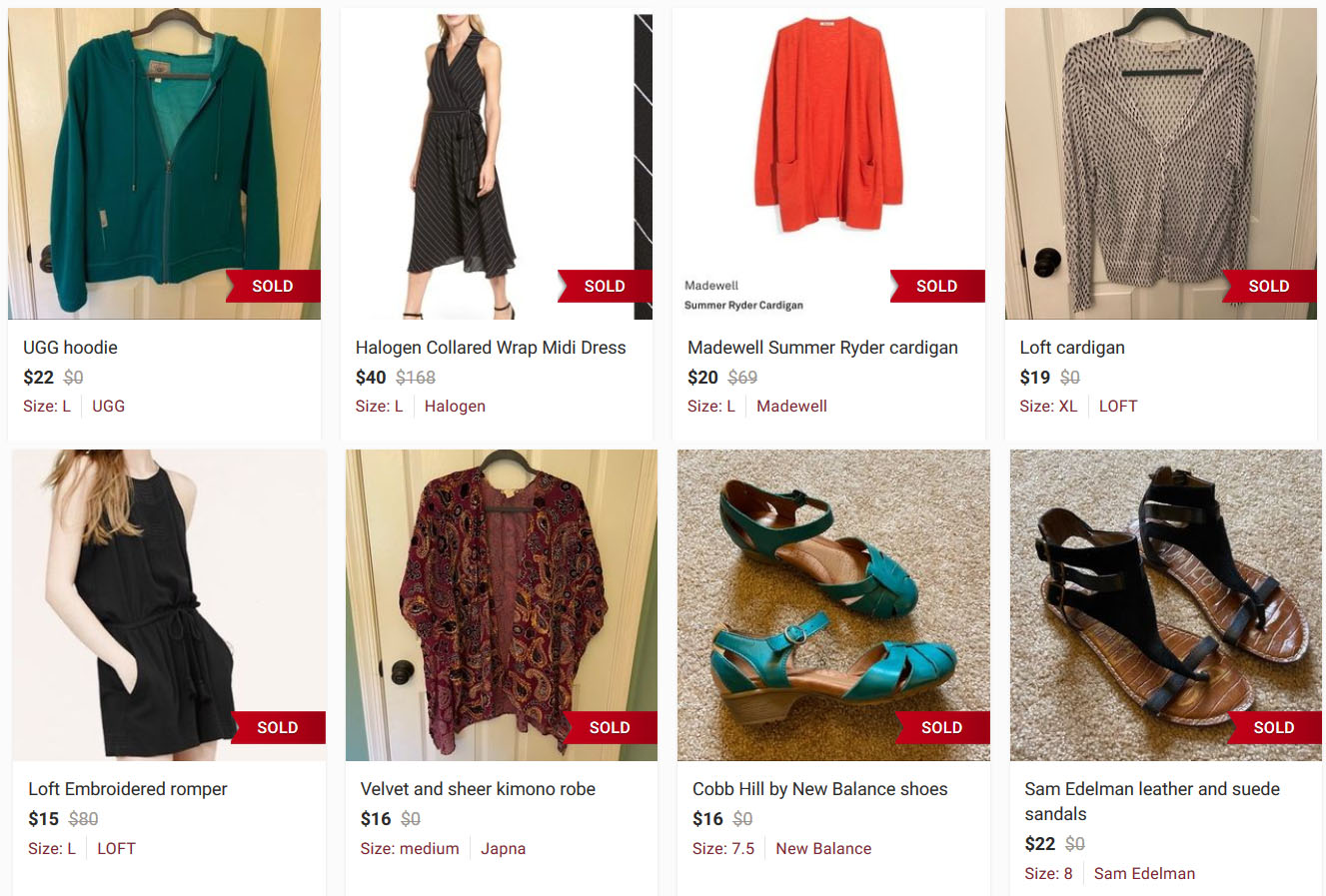Open 'Madewell Summer Ryder cardigan' listing title
Screen dimensions: 1326x896
tap(822, 348)
